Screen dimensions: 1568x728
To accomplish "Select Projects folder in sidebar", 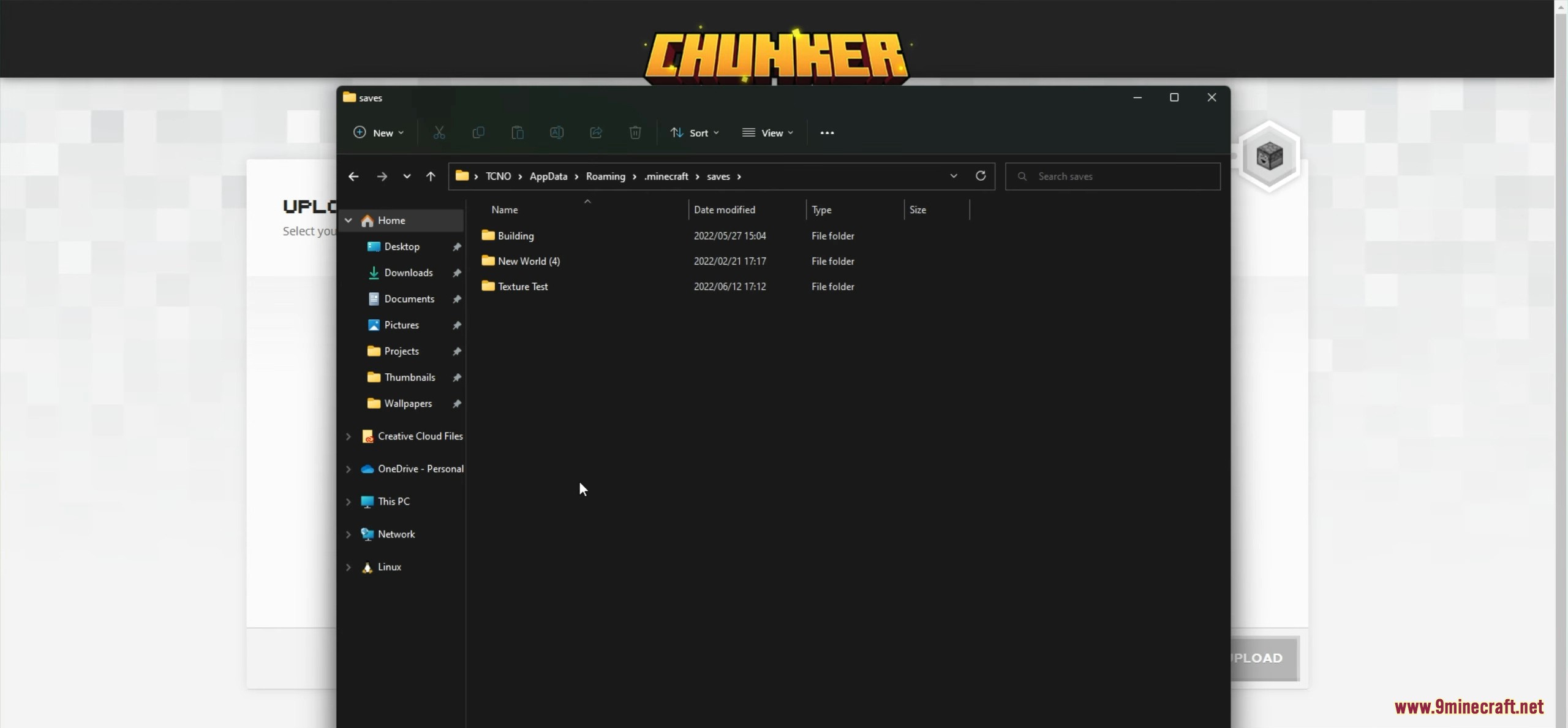I will 402,351.
